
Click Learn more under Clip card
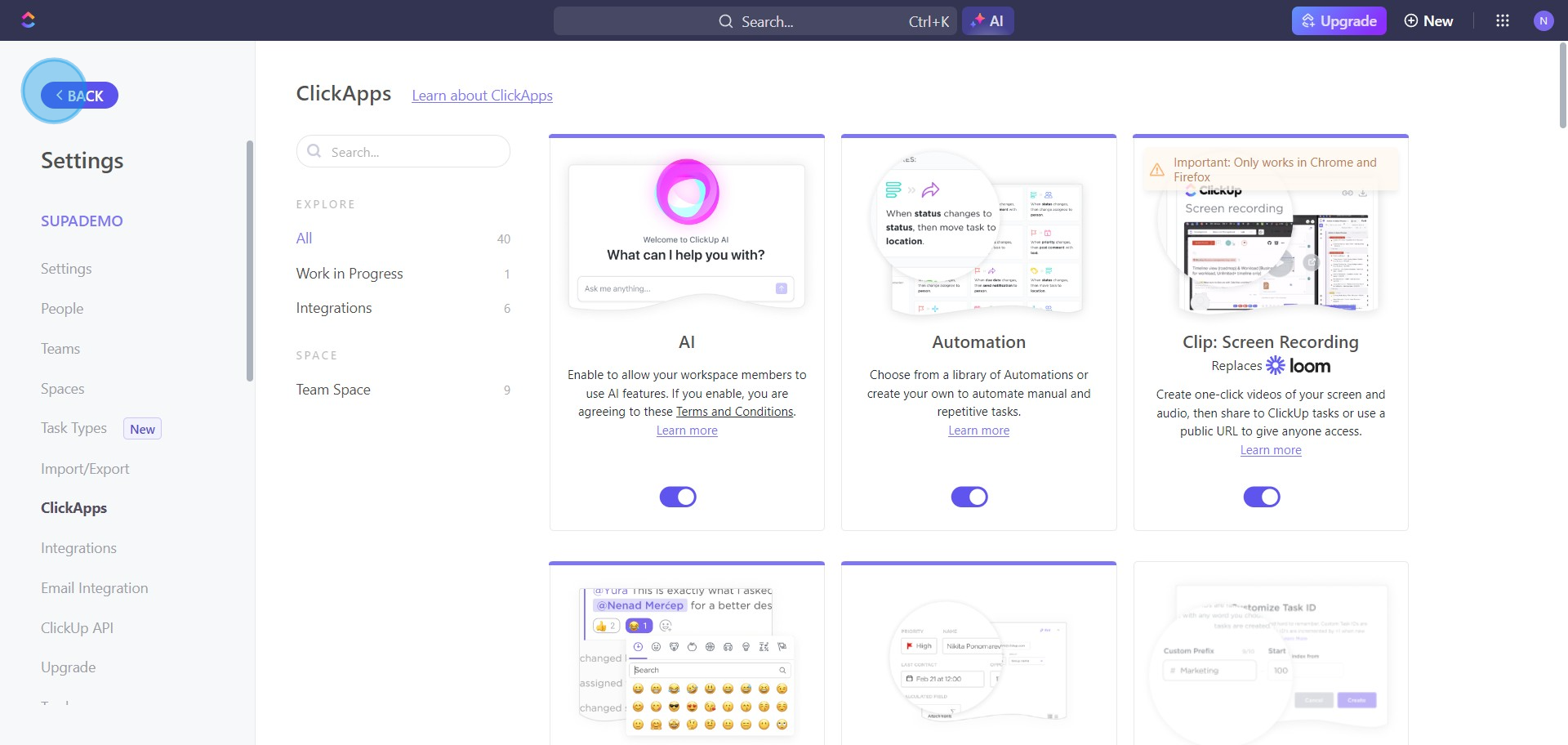(x=1271, y=450)
